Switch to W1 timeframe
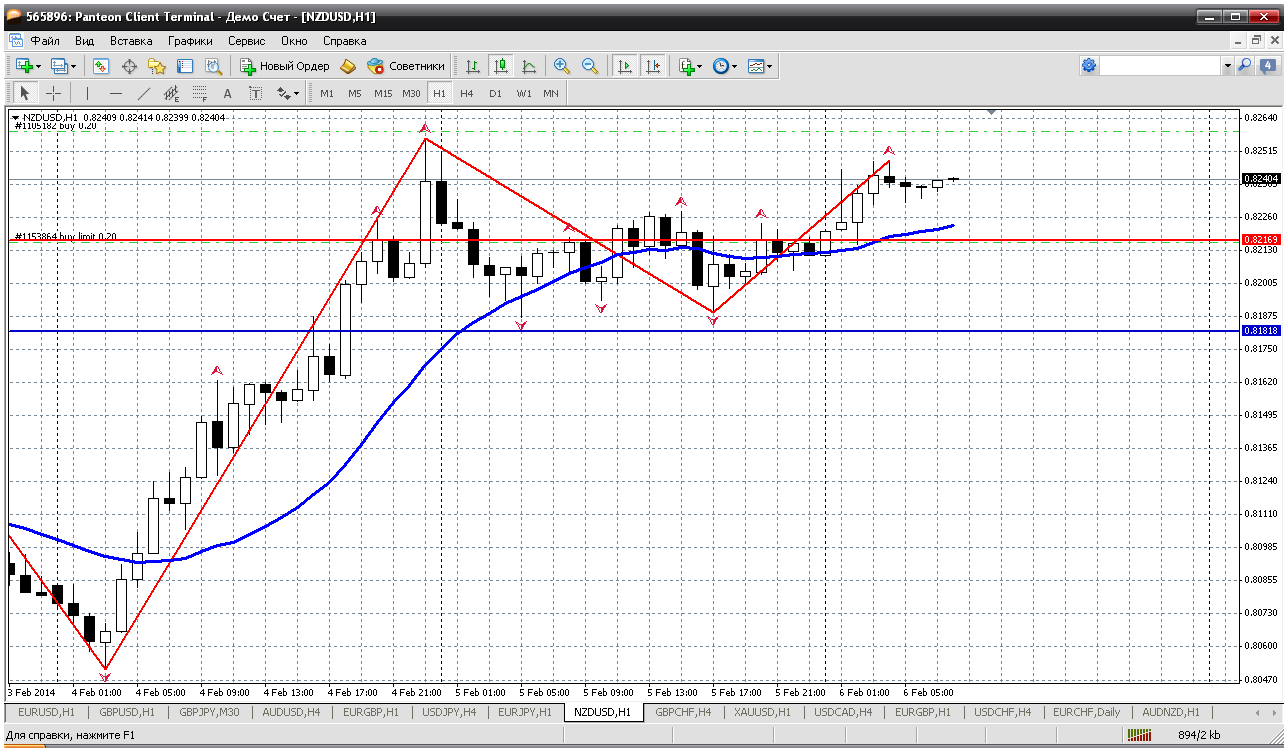 coord(524,93)
